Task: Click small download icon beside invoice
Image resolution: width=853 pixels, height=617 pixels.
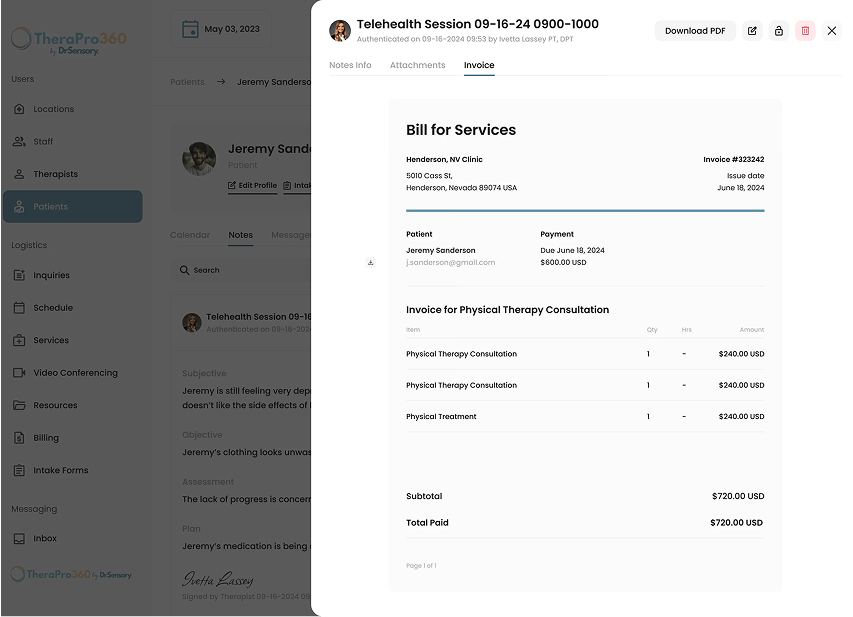Action: click(370, 263)
